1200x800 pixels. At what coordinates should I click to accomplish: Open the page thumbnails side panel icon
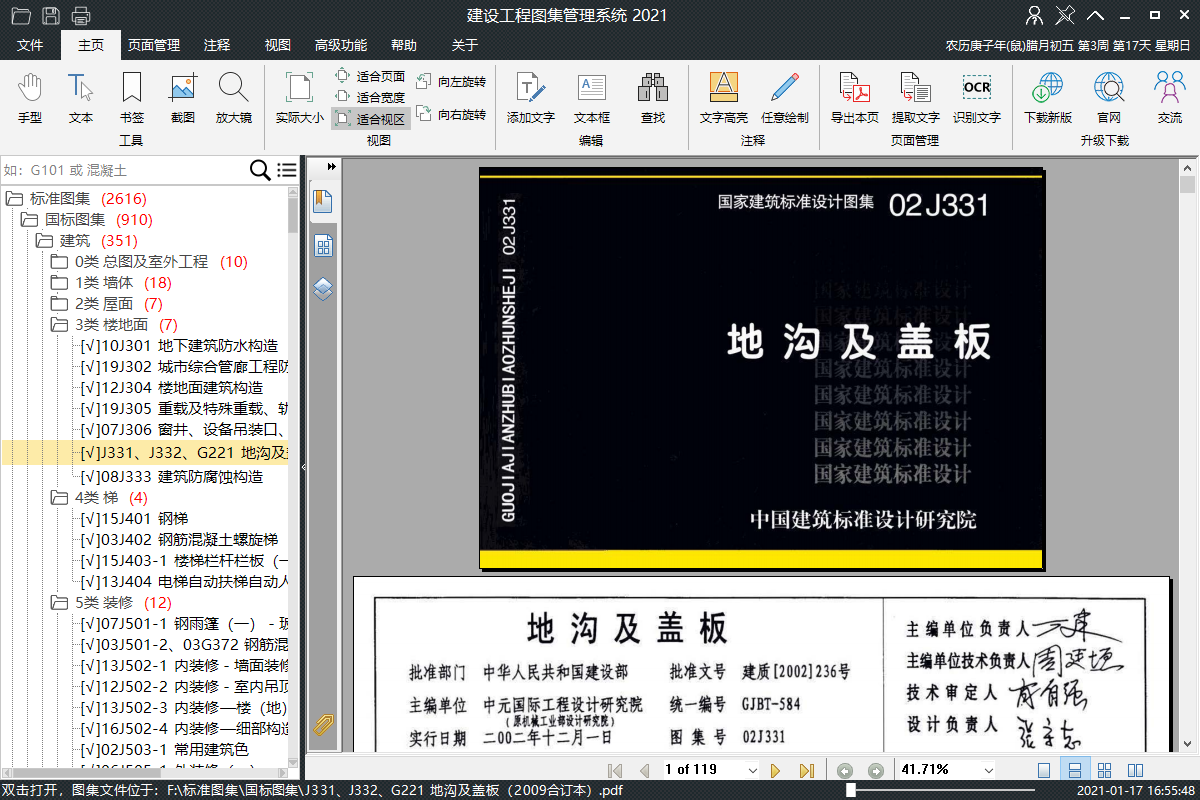(x=323, y=246)
